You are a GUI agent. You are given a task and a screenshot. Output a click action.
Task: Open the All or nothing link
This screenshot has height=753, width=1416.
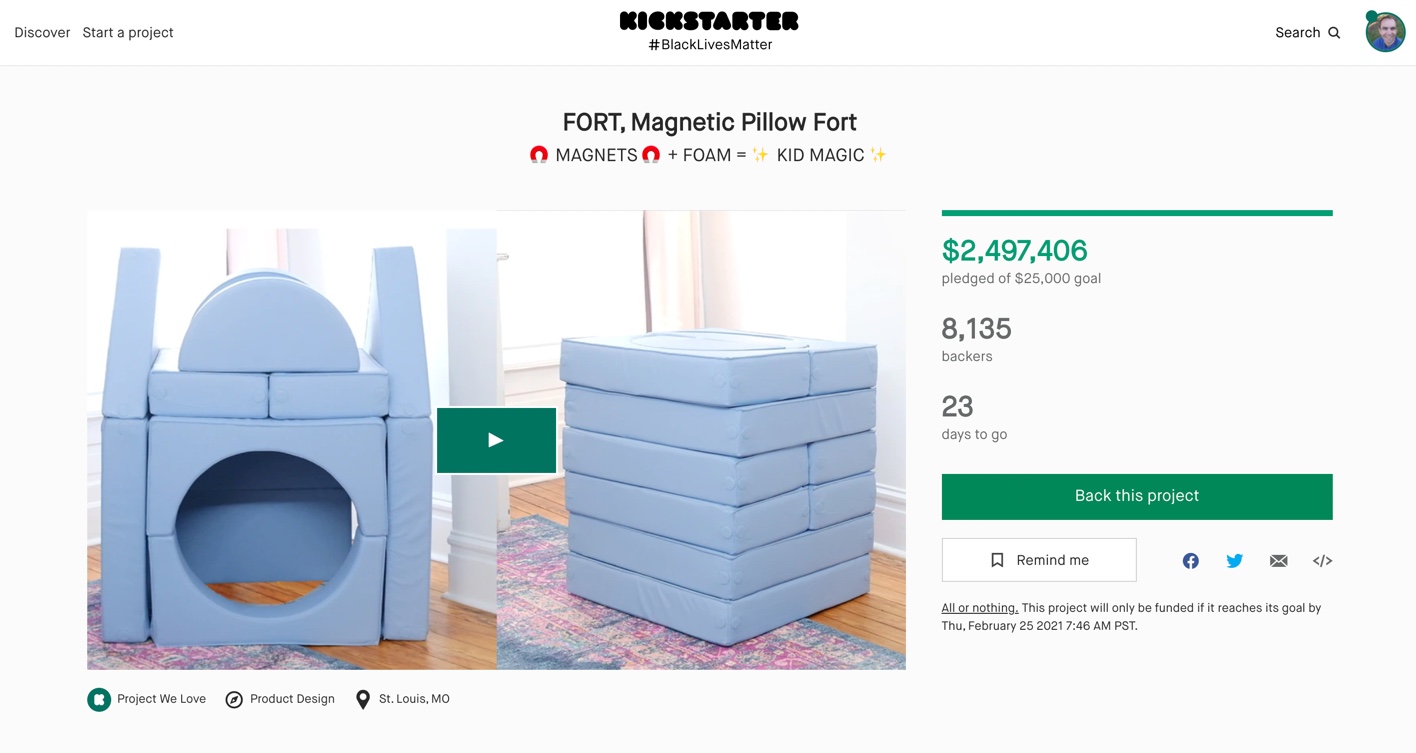pos(979,608)
